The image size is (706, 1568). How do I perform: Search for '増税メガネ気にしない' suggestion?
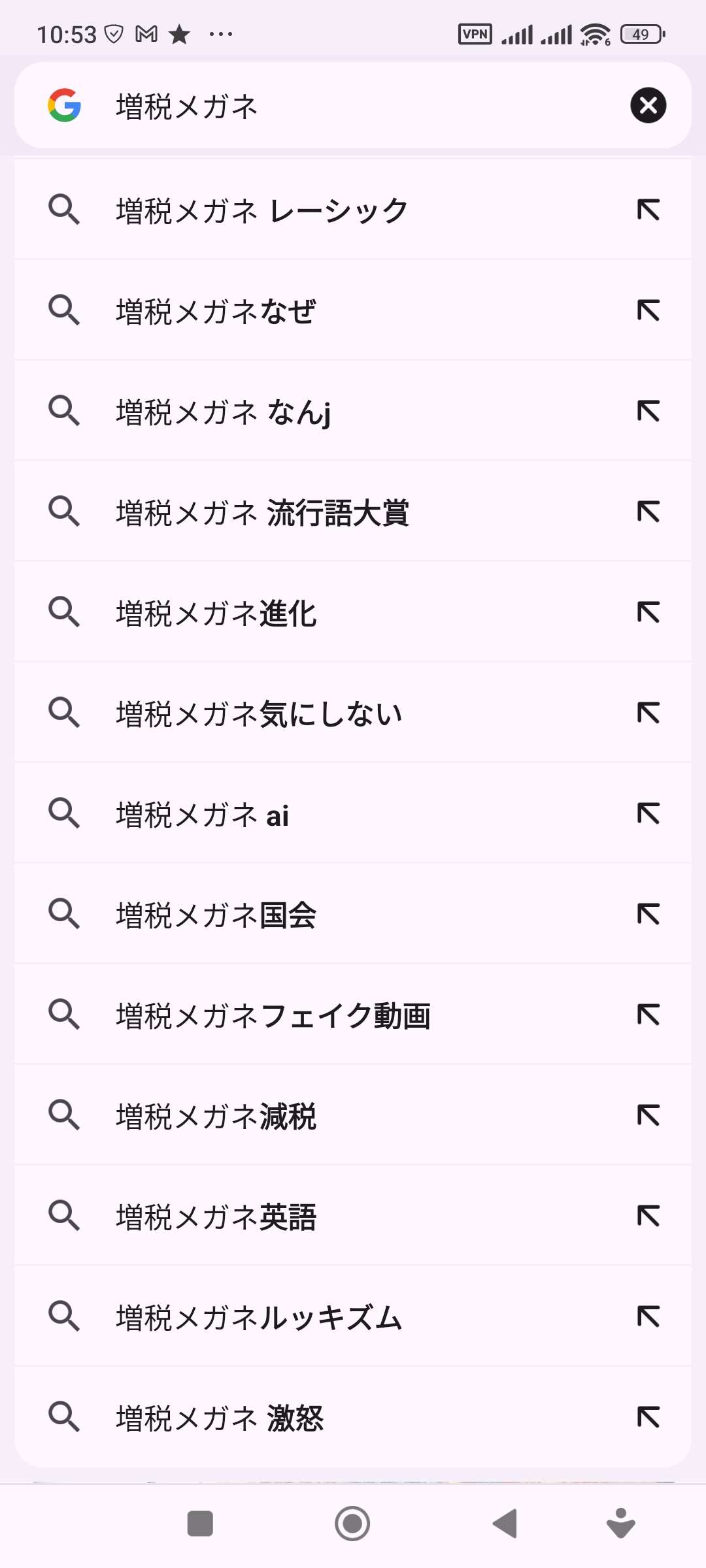pos(259,713)
